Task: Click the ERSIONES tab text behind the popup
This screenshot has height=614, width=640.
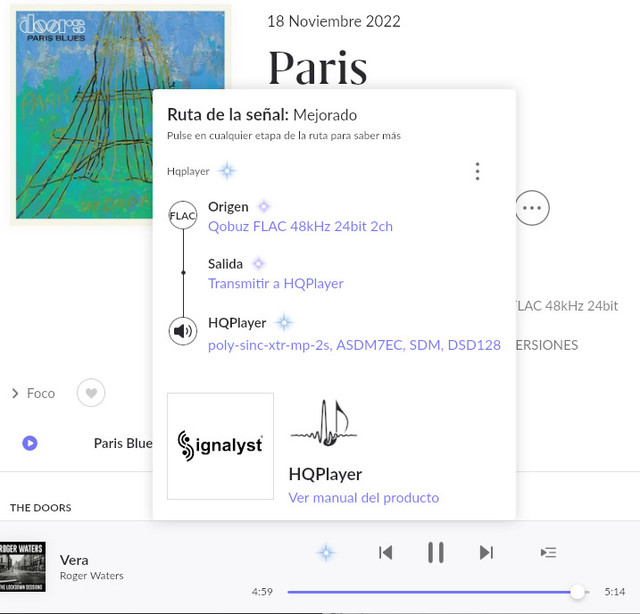Action: tap(547, 345)
